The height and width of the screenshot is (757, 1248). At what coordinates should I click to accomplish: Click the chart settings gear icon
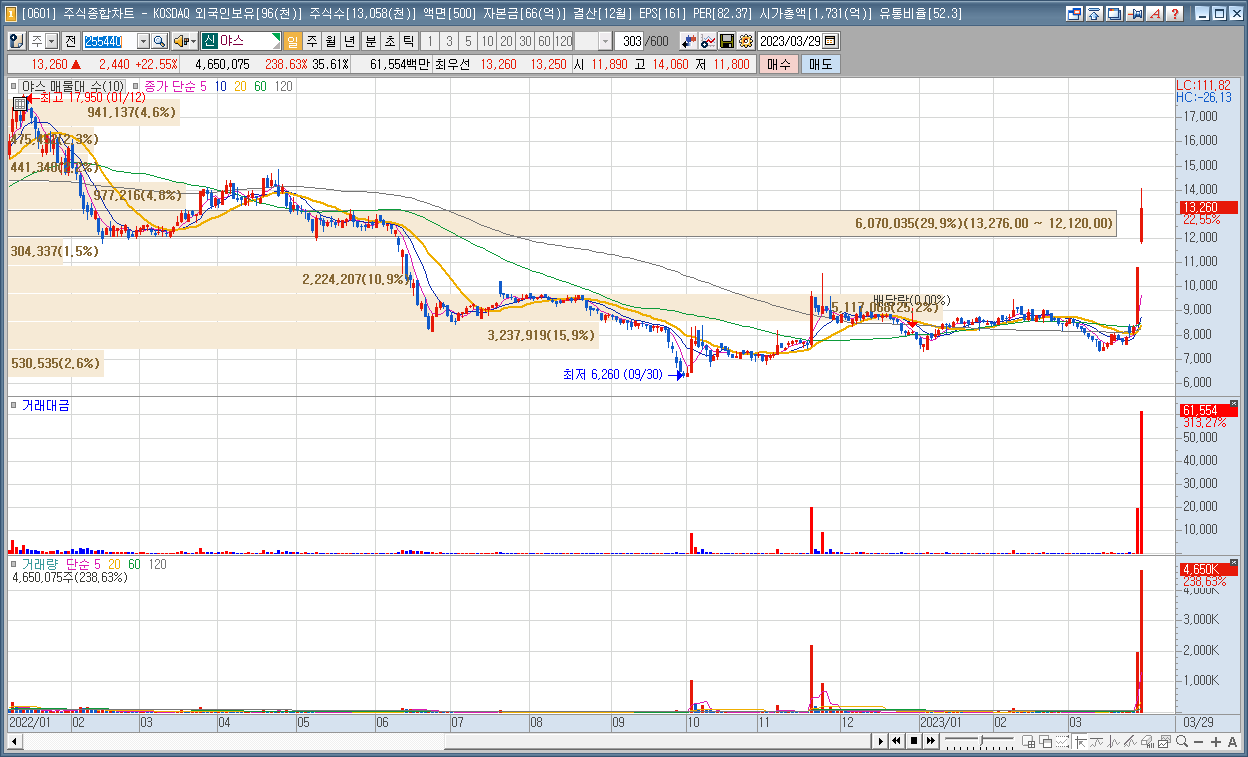tap(745, 41)
